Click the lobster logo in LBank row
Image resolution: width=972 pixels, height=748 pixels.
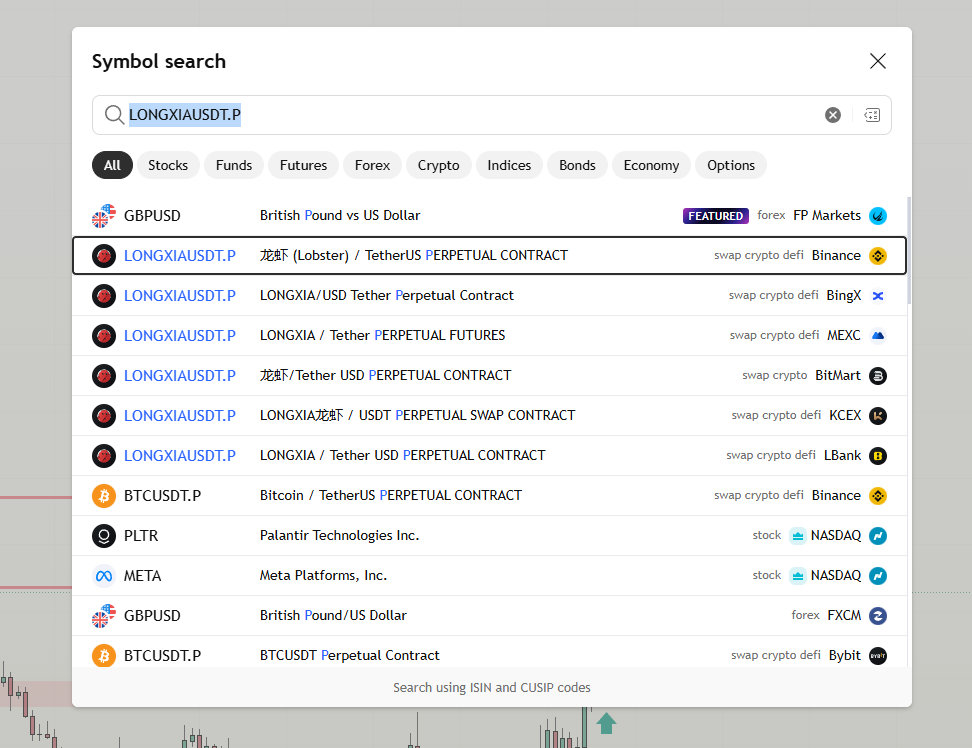click(x=104, y=455)
